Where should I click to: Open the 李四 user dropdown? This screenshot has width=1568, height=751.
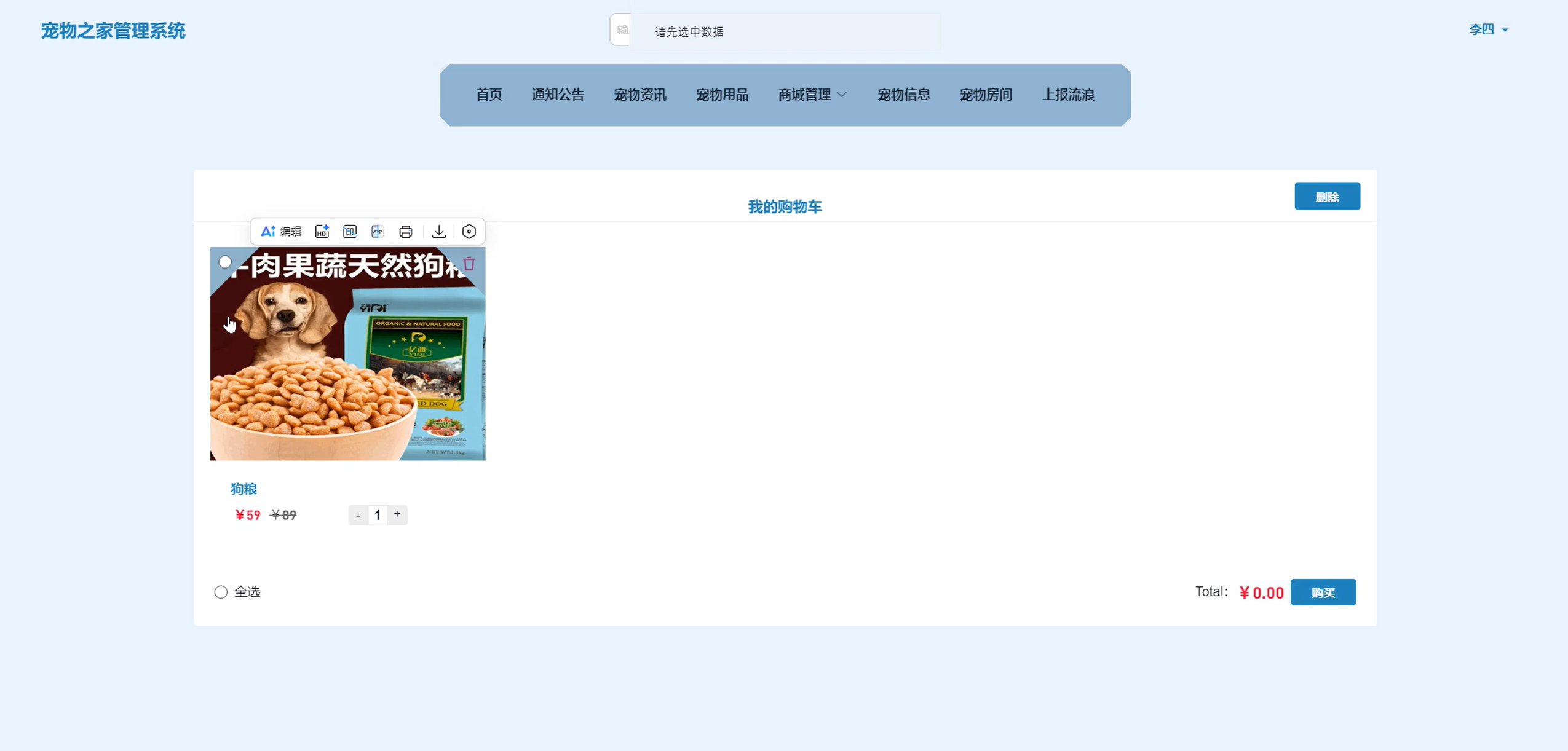click(x=1488, y=29)
